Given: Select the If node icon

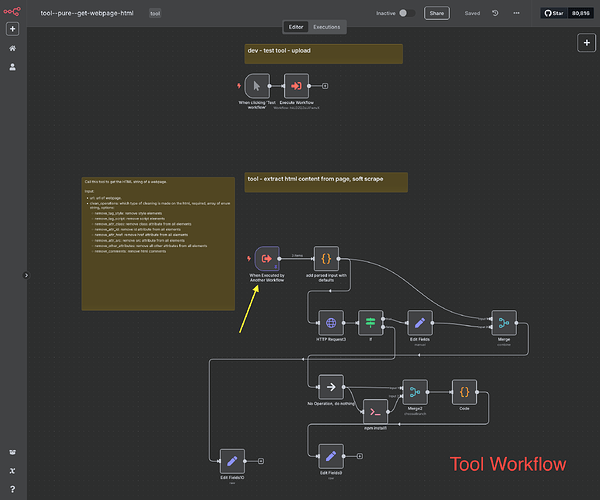Looking at the screenshot, I should click(x=371, y=322).
